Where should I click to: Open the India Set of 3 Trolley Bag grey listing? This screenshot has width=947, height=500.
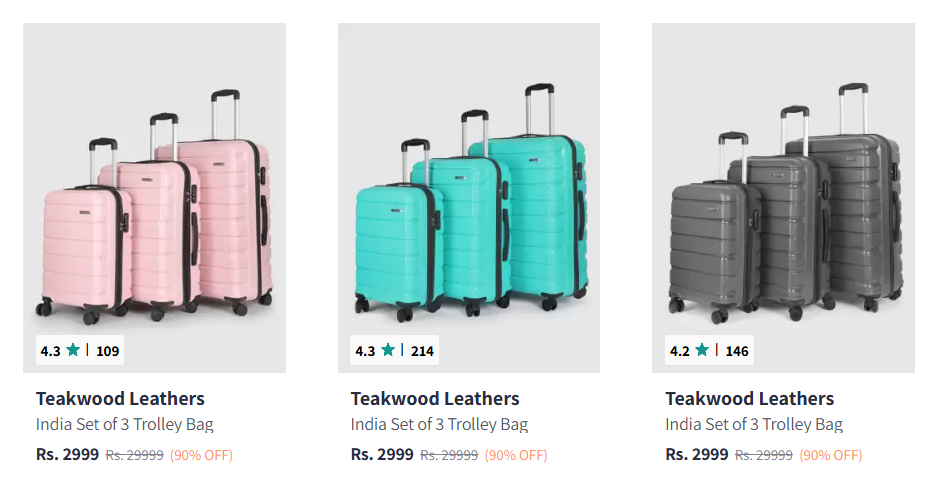coord(754,425)
